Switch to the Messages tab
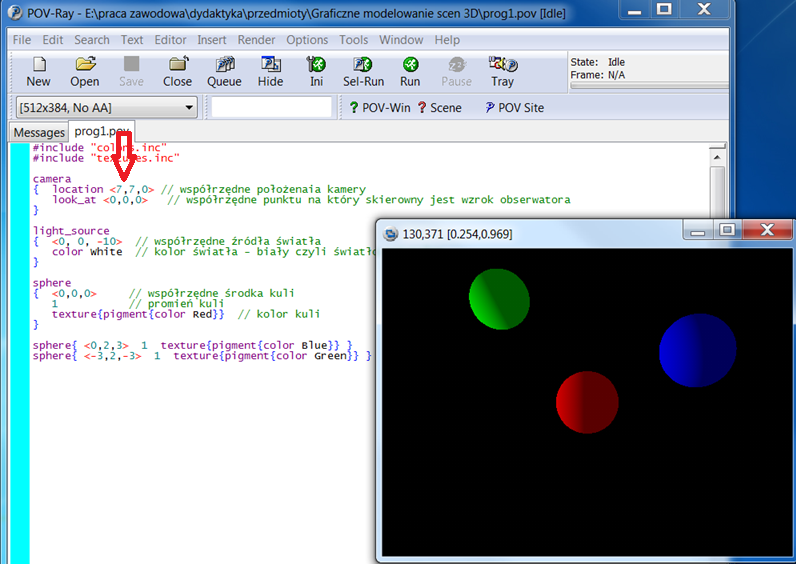 pyautogui.click(x=39, y=132)
